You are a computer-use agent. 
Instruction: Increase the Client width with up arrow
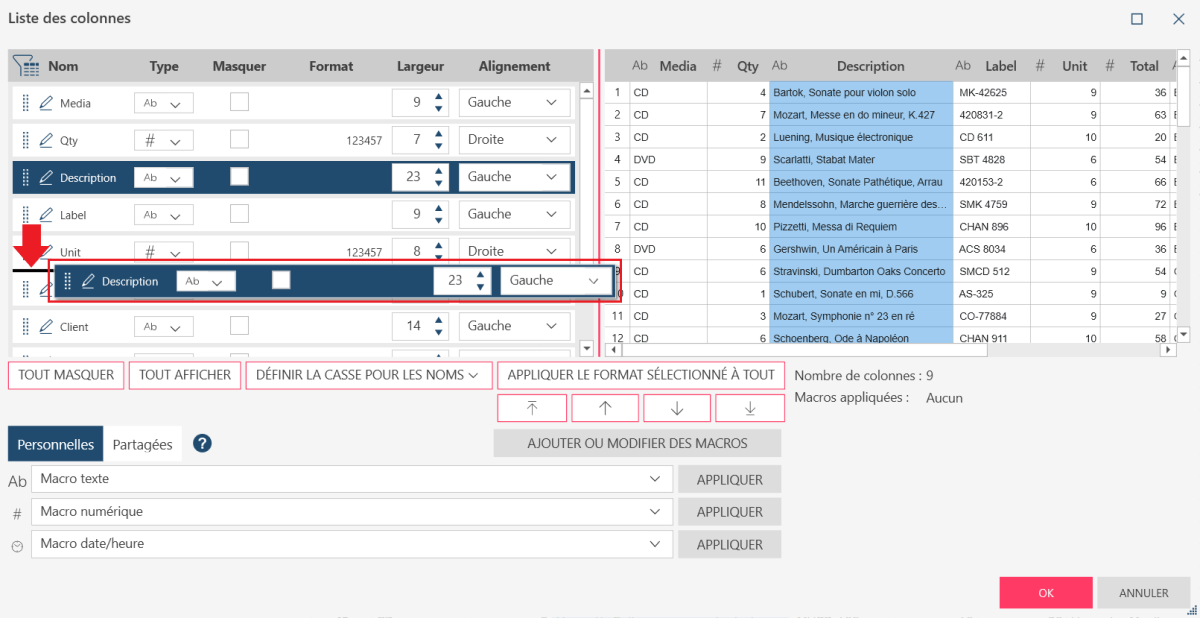[438, 321]
